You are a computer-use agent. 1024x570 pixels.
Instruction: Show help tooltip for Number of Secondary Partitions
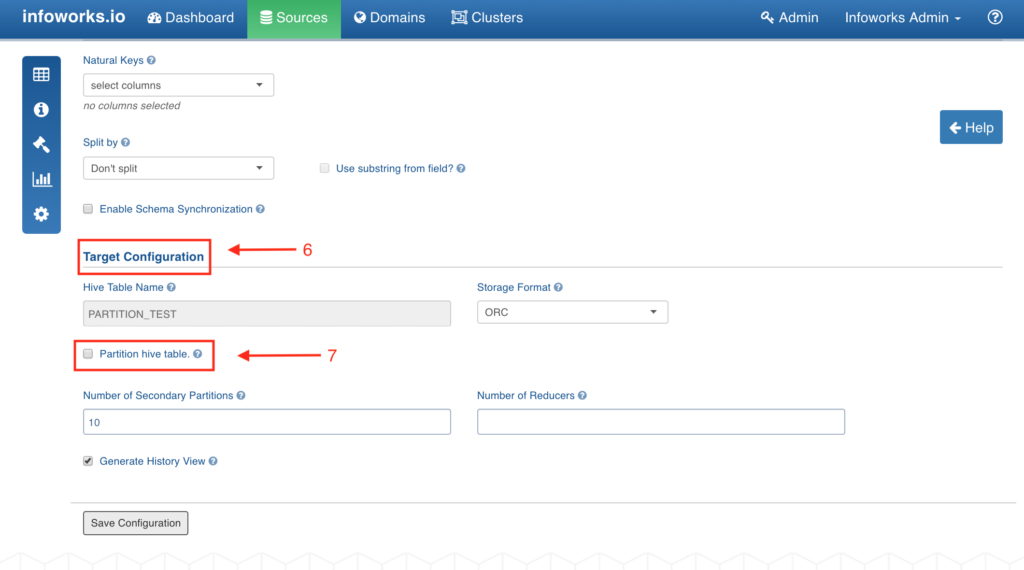(x=241, y=396)
